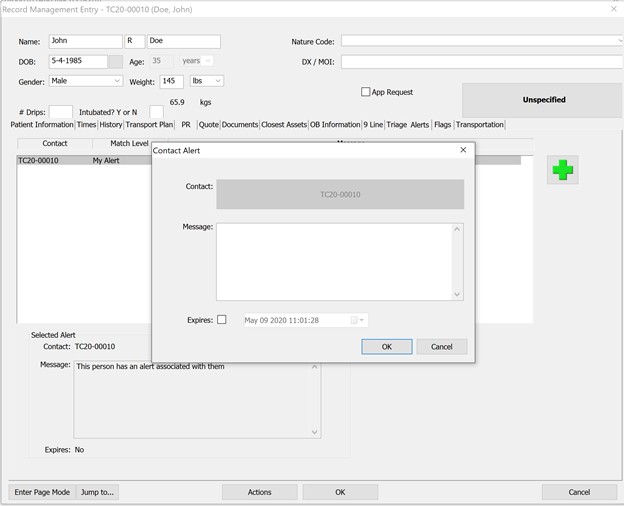Open the Quote tab

coord(209,125)
